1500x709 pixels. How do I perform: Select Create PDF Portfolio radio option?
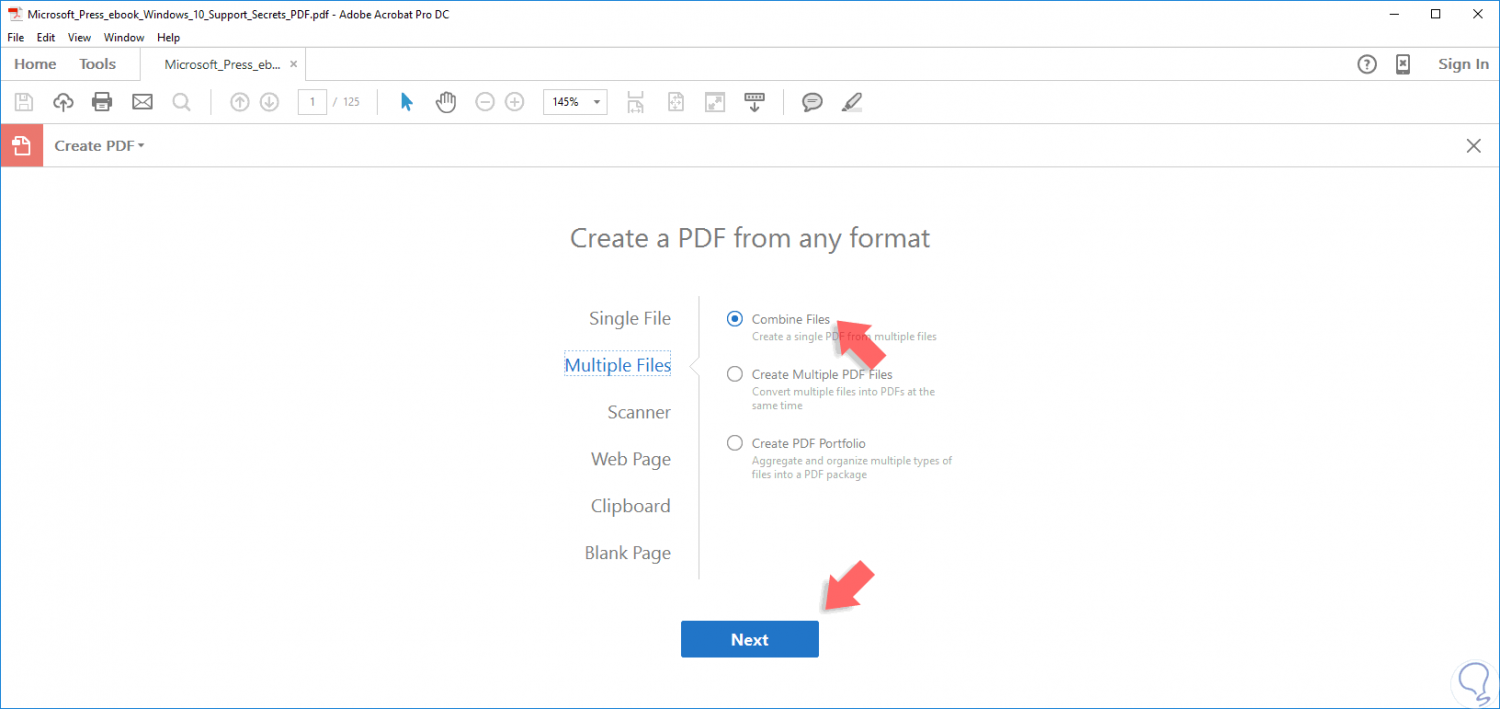(735, 443)
